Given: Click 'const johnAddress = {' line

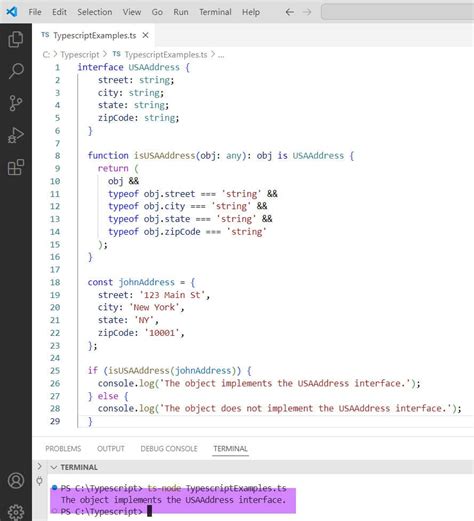Looking at the screenshot, I should point(141,282).
